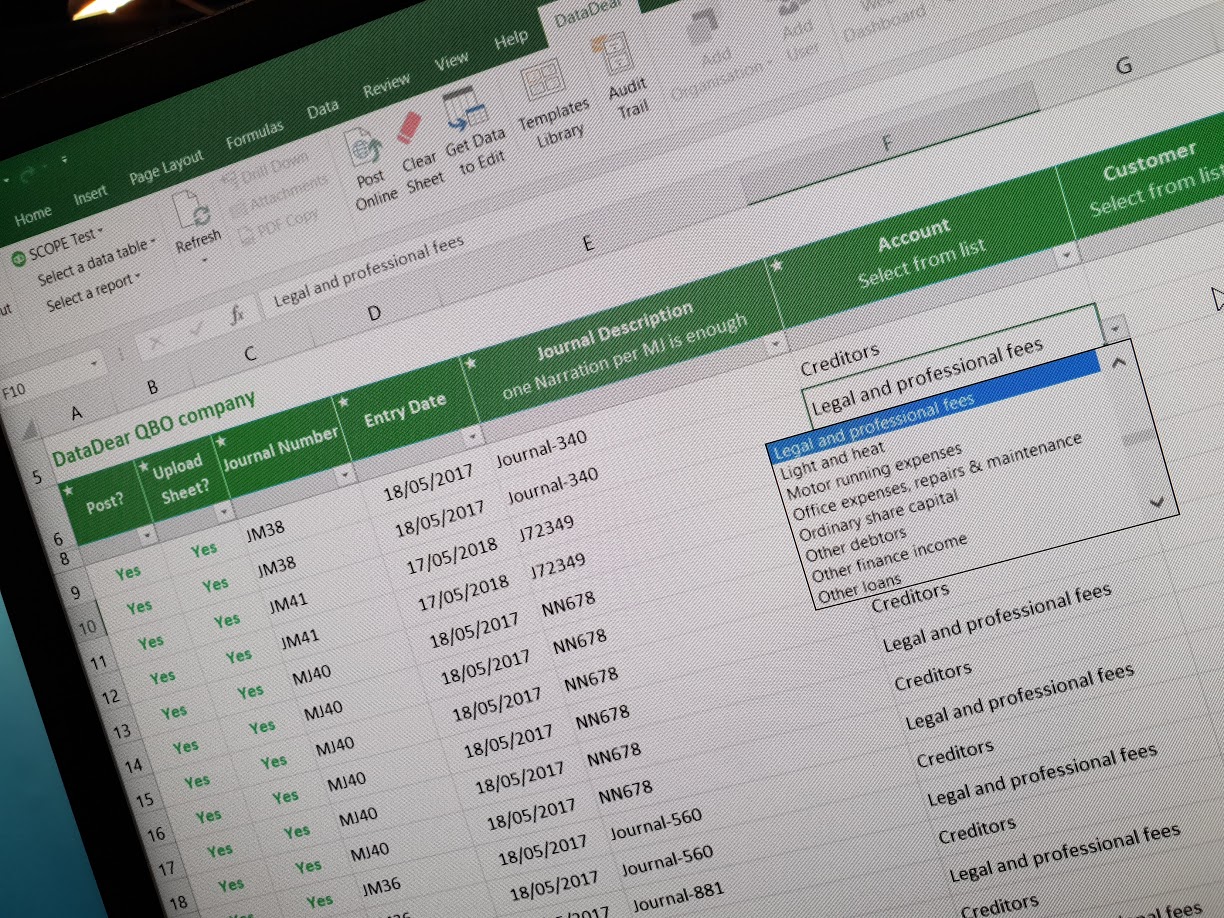Select column G header
The height and width of the screenshot is (918, 1224).
(1124, 65)
